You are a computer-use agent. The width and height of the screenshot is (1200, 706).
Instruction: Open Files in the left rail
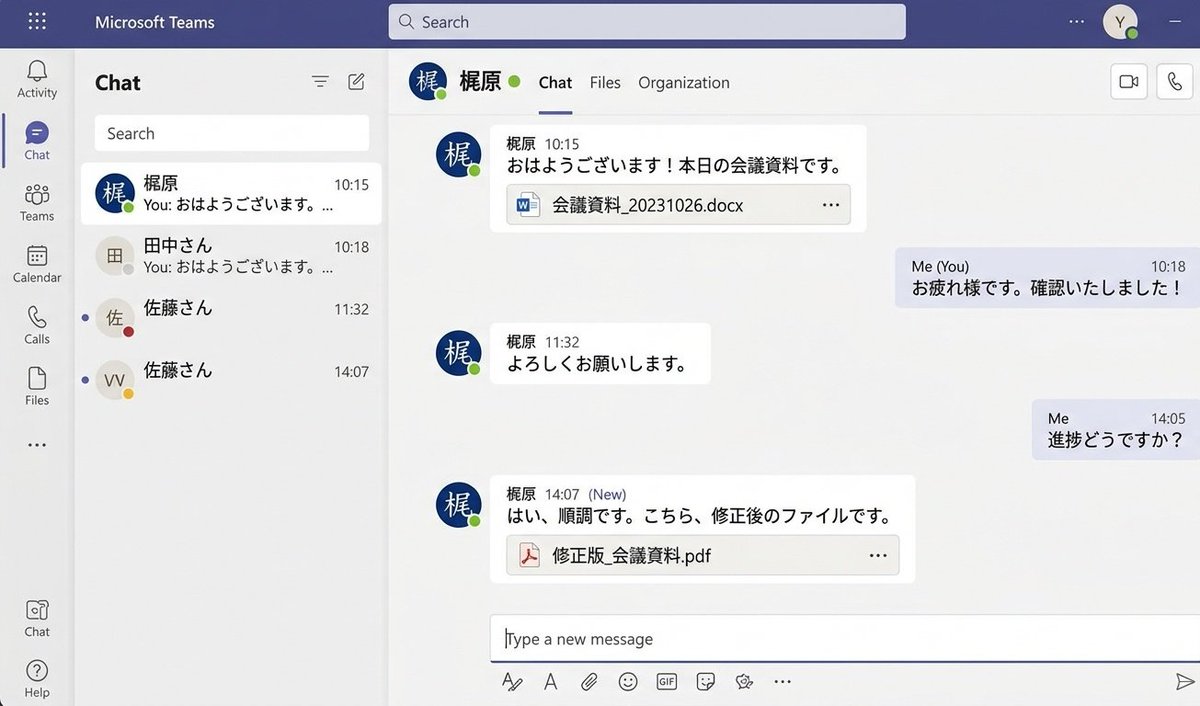(37, 386)
